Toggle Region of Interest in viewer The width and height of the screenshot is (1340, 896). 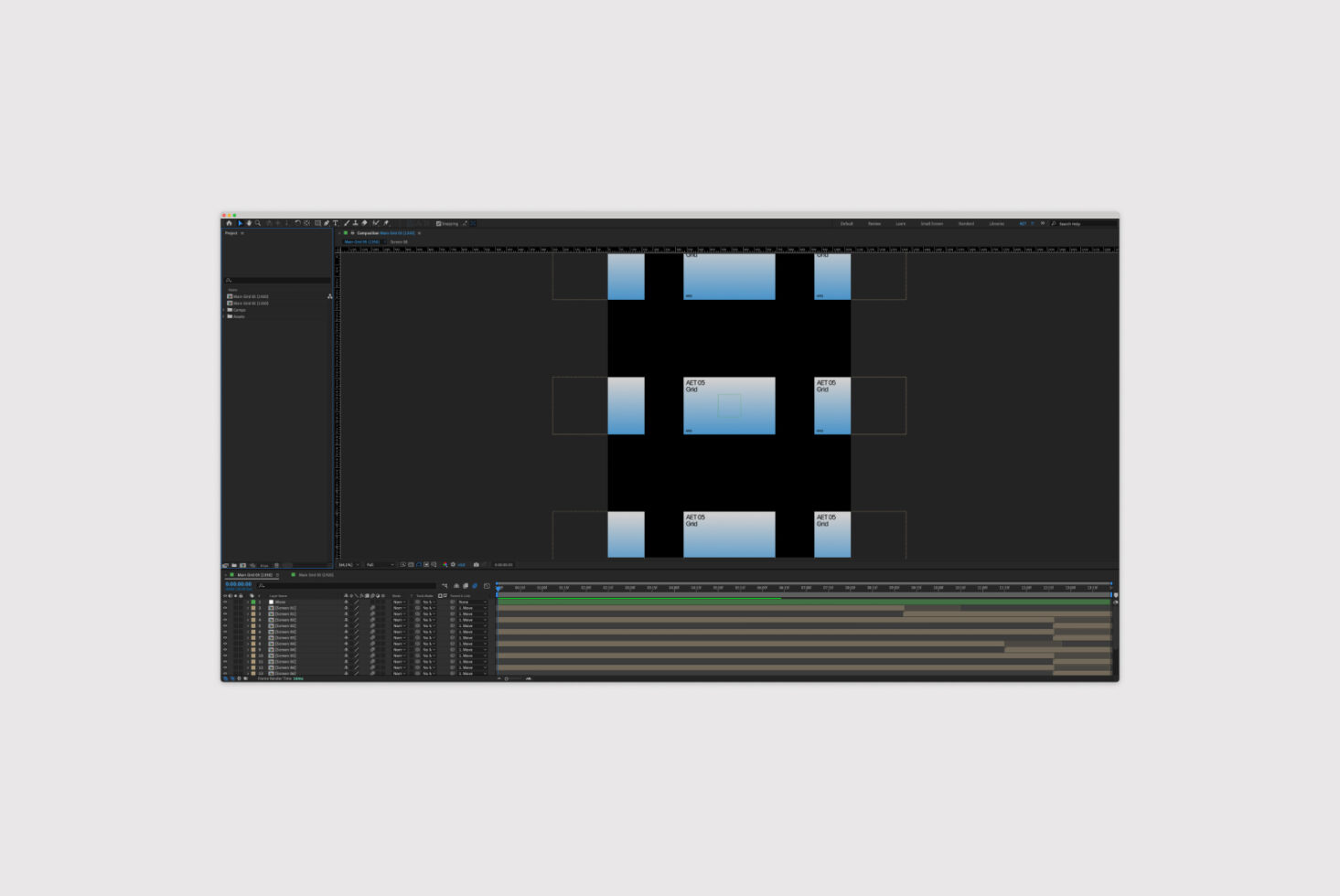(426, 565)
